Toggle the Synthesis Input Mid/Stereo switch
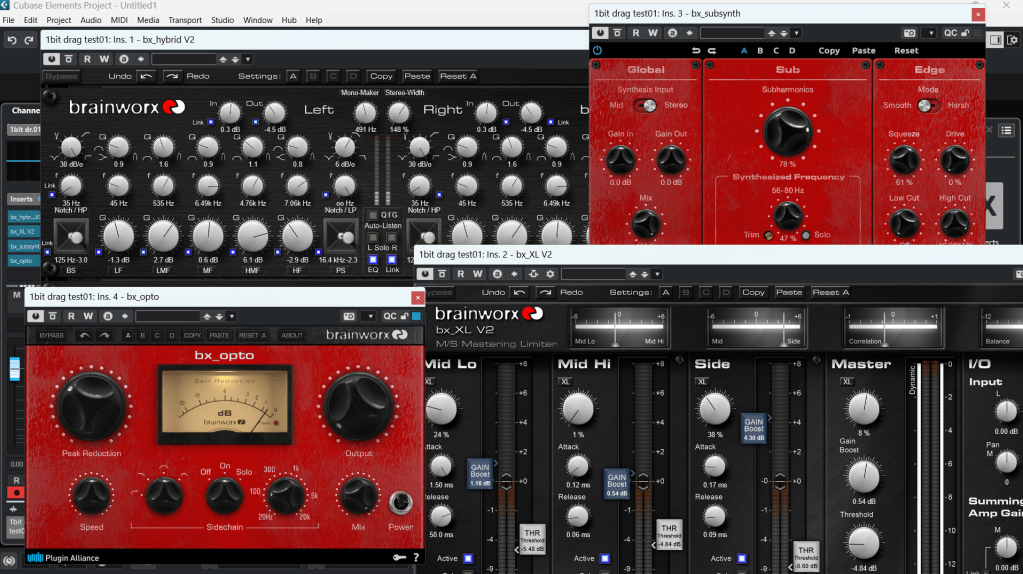 (x=646, y=105)
